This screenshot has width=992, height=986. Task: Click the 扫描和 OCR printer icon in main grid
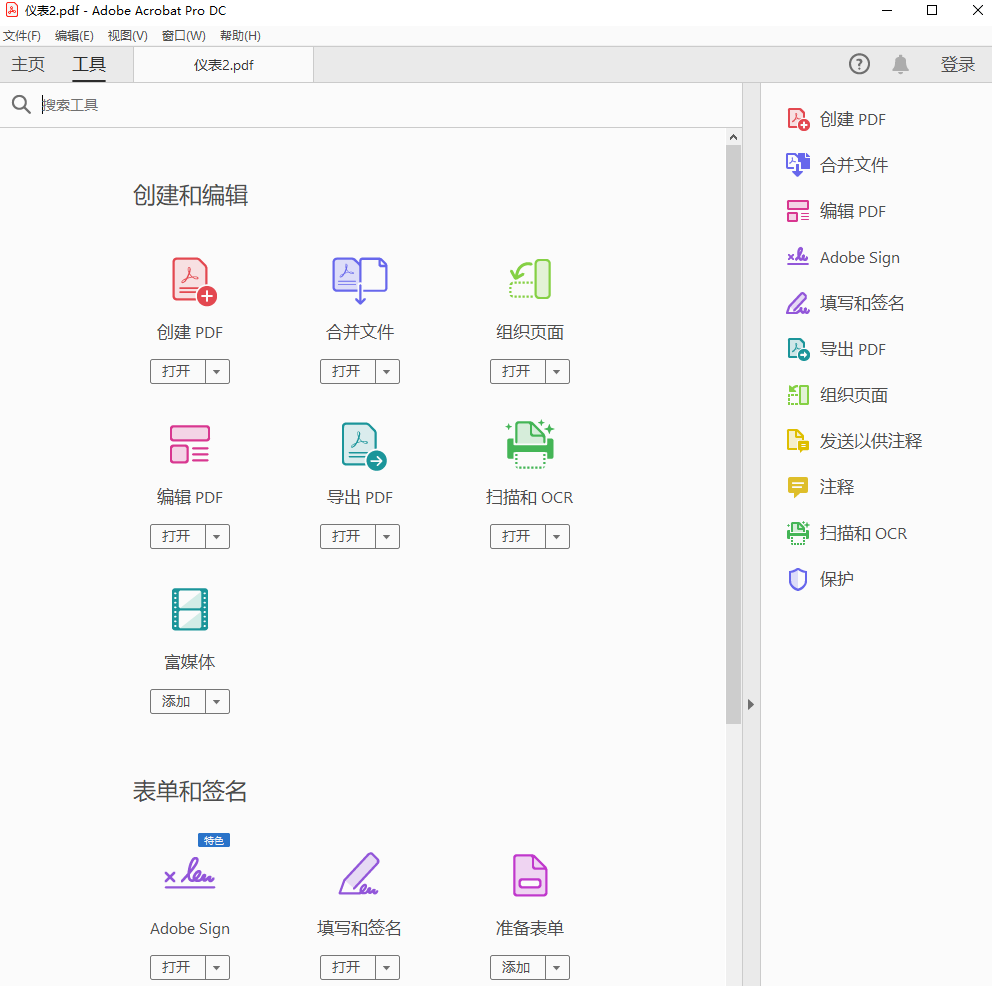click(x=530, y=444)
